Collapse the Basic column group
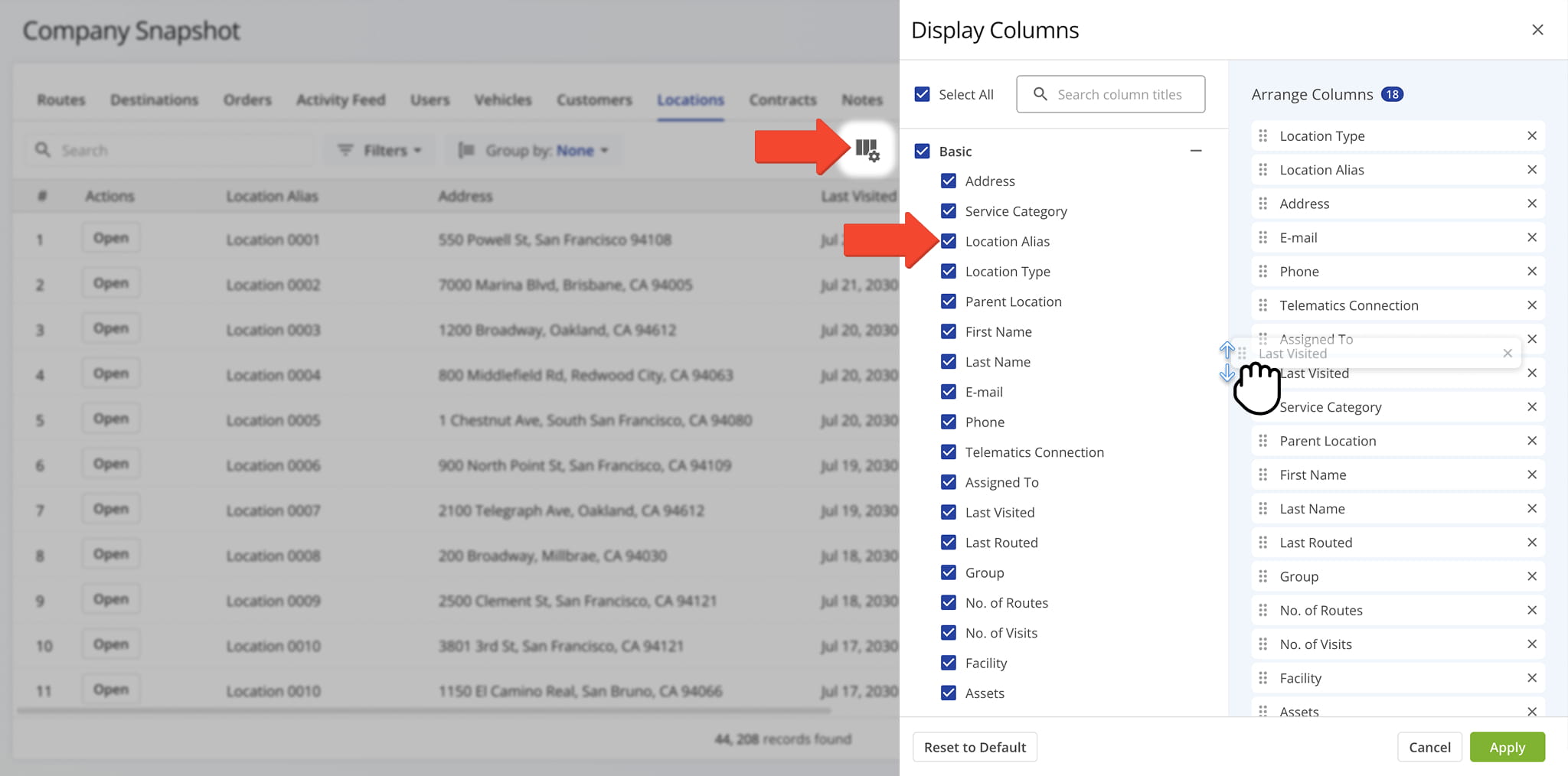This screenshot has height=776, width=1568. (x=1196, y=151)
